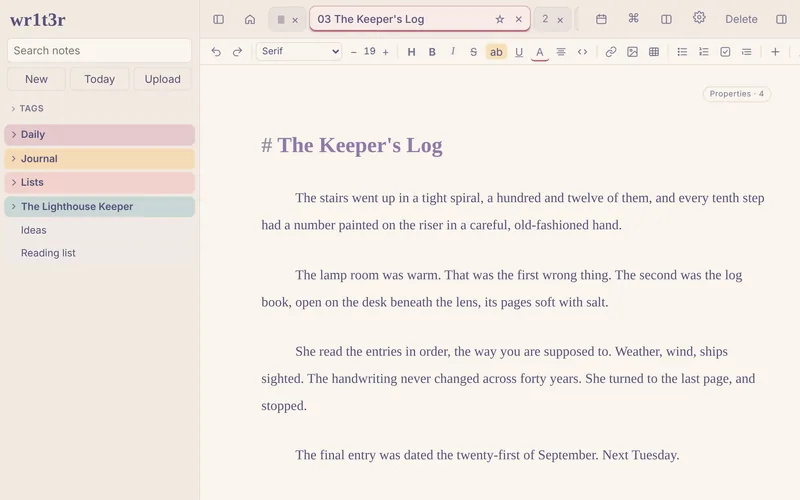Screen dimensions: 800x500
Task: Toggle the left sidebar panel icon
Action: click(x=218, y=19)
